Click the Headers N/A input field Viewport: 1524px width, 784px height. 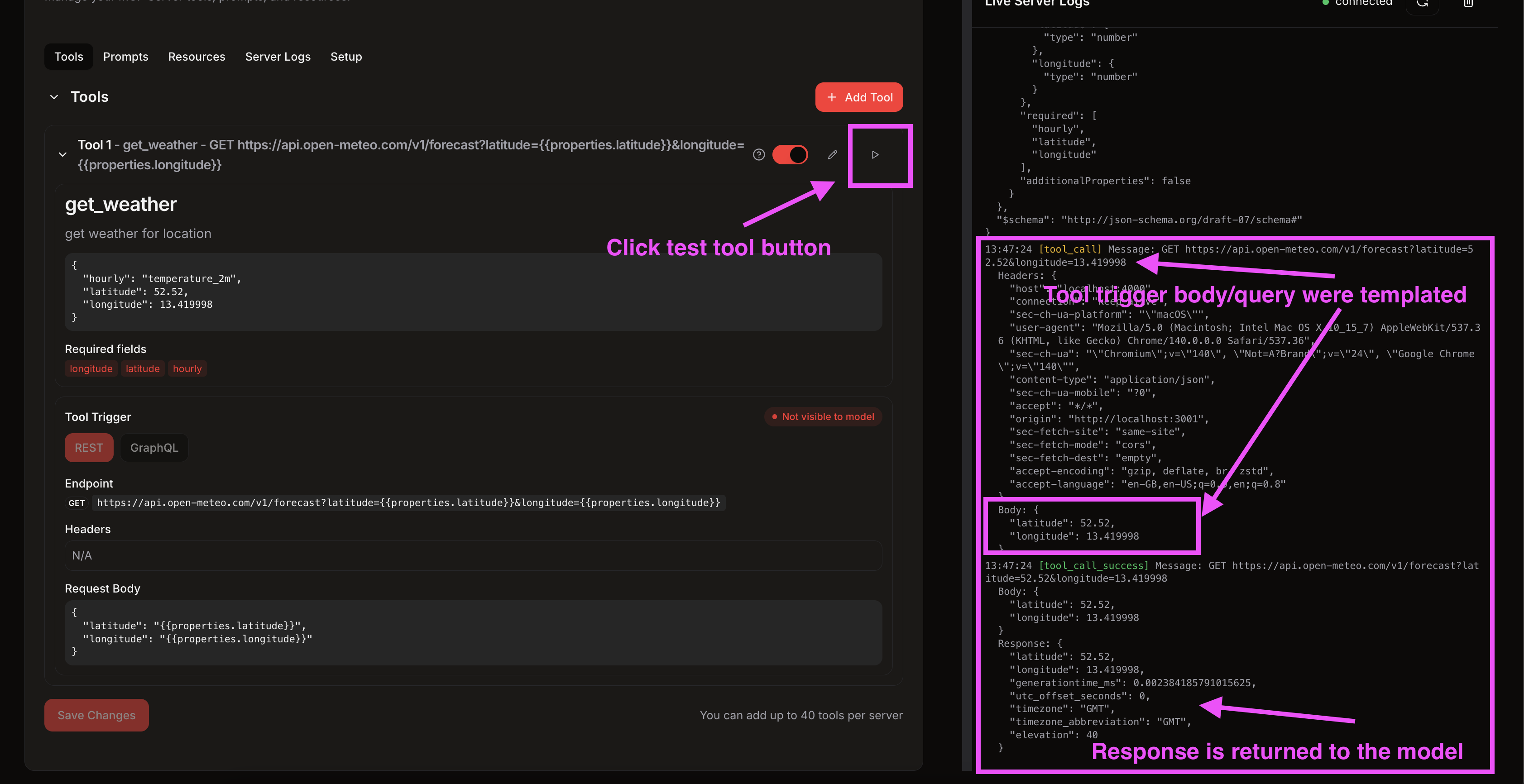[472, 555]
